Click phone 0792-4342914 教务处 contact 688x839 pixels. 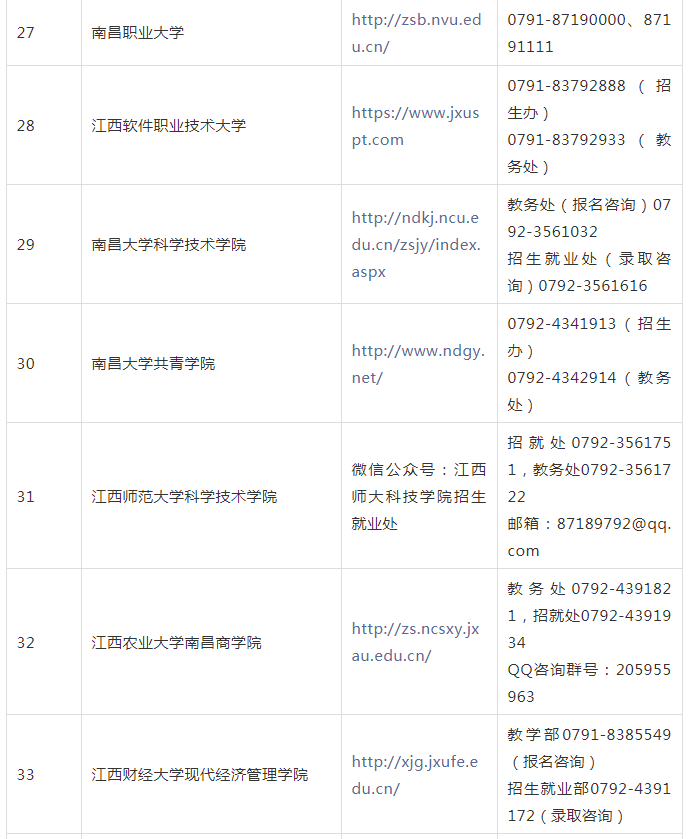[x=589, y=392]
